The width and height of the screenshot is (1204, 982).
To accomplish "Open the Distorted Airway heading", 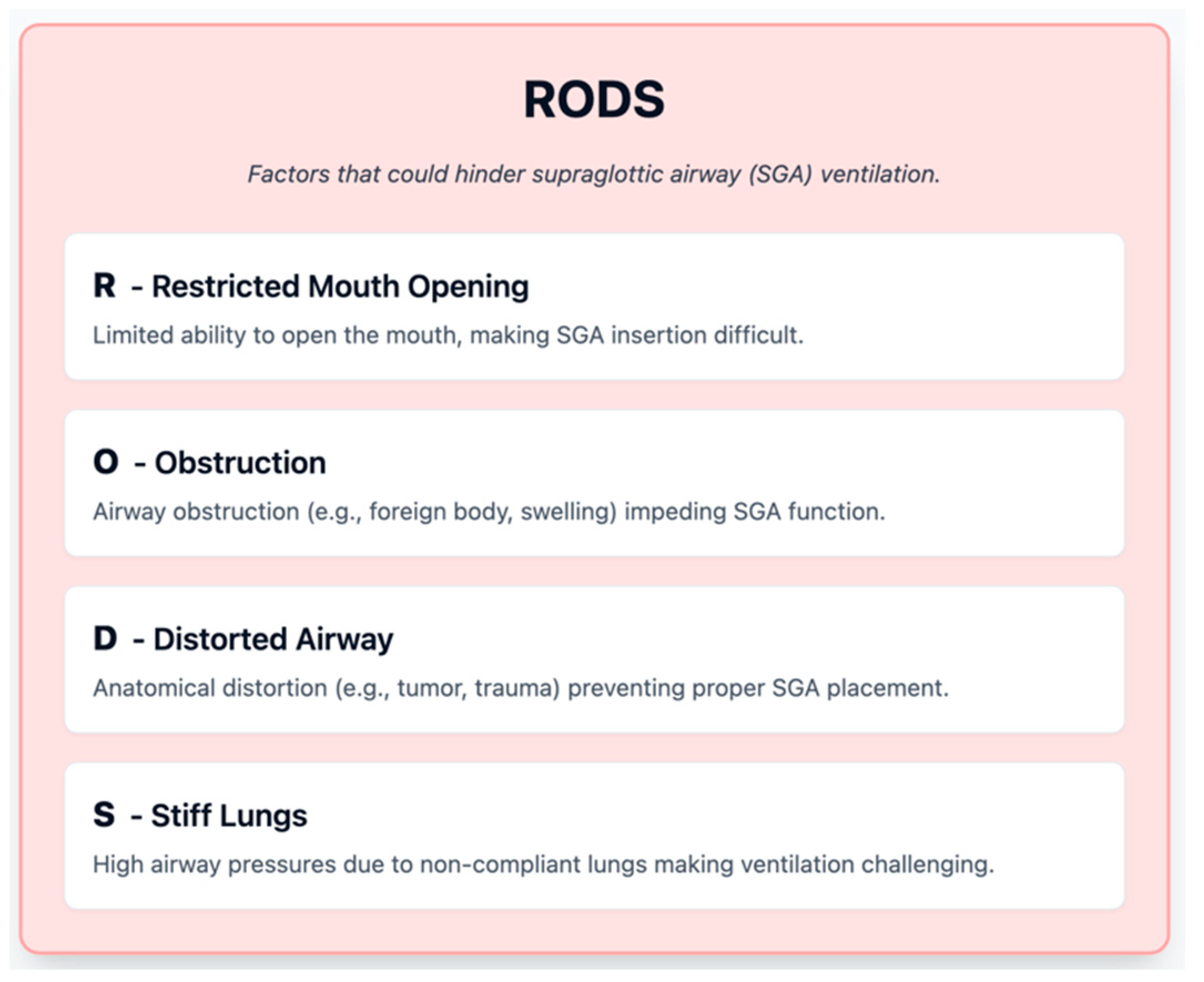I will coord(273,639).
